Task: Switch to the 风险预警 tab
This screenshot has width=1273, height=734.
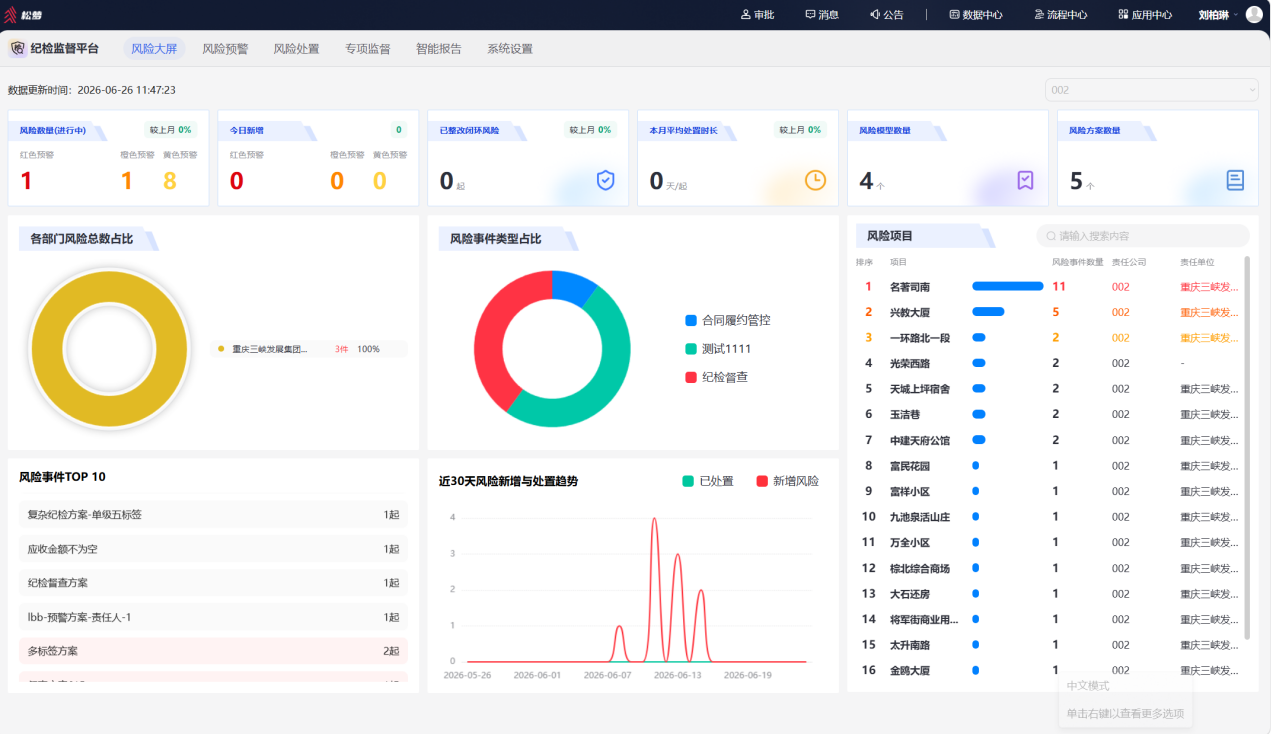Action: point(225,48)
